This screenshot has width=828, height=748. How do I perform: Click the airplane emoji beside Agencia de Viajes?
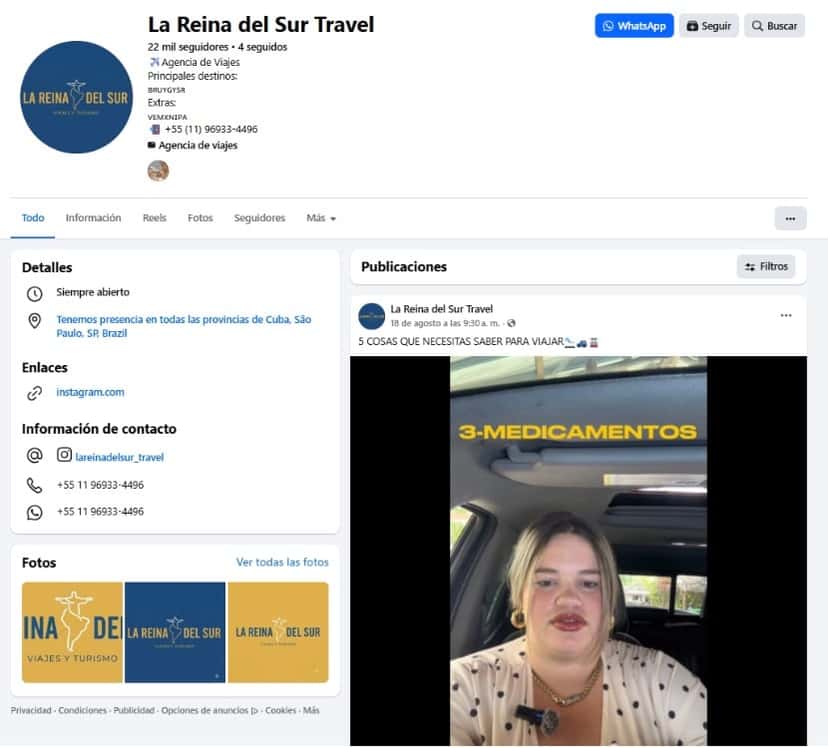pyautogui.click(x=154, y=62)
